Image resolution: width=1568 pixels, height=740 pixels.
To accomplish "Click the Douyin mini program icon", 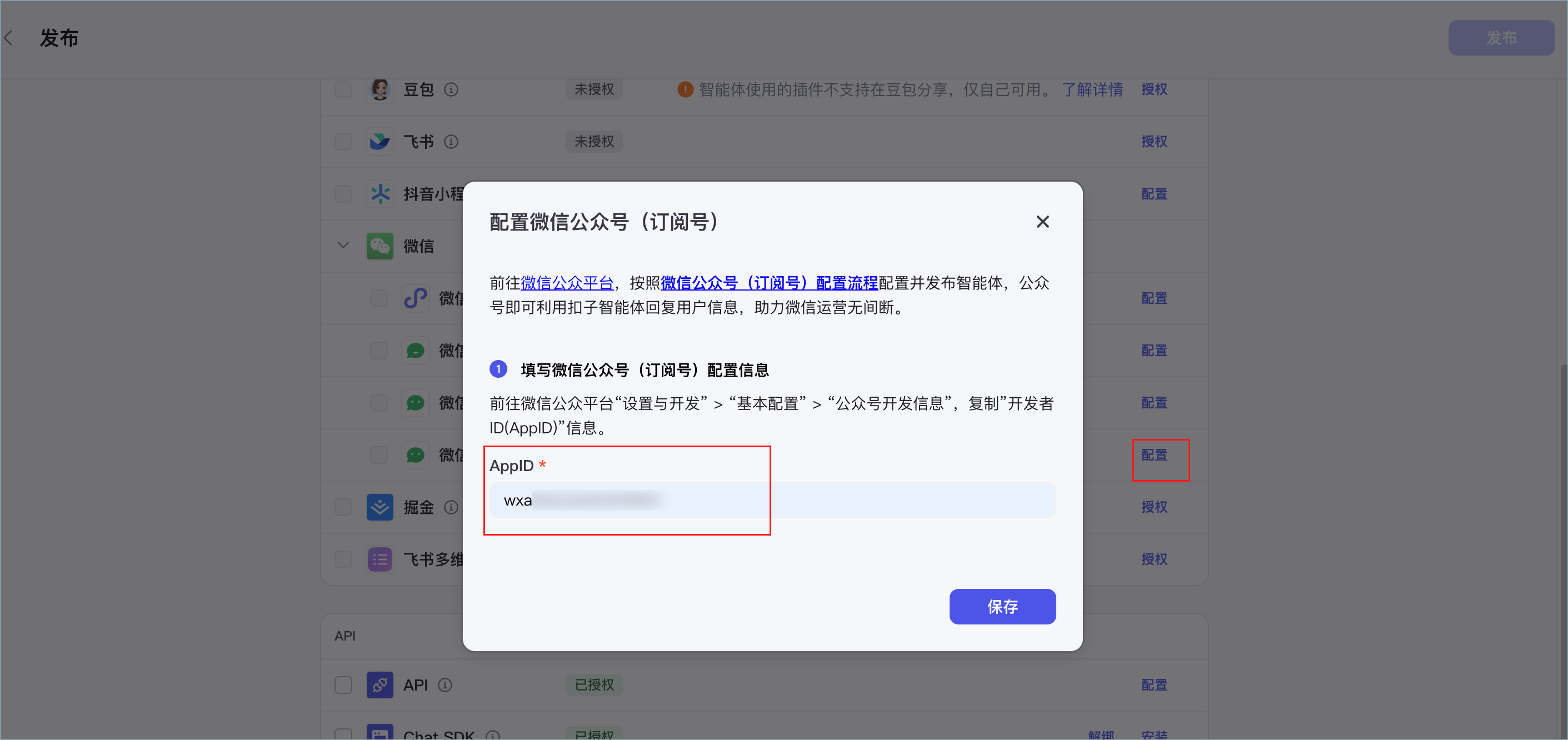I will click(380, 194).
